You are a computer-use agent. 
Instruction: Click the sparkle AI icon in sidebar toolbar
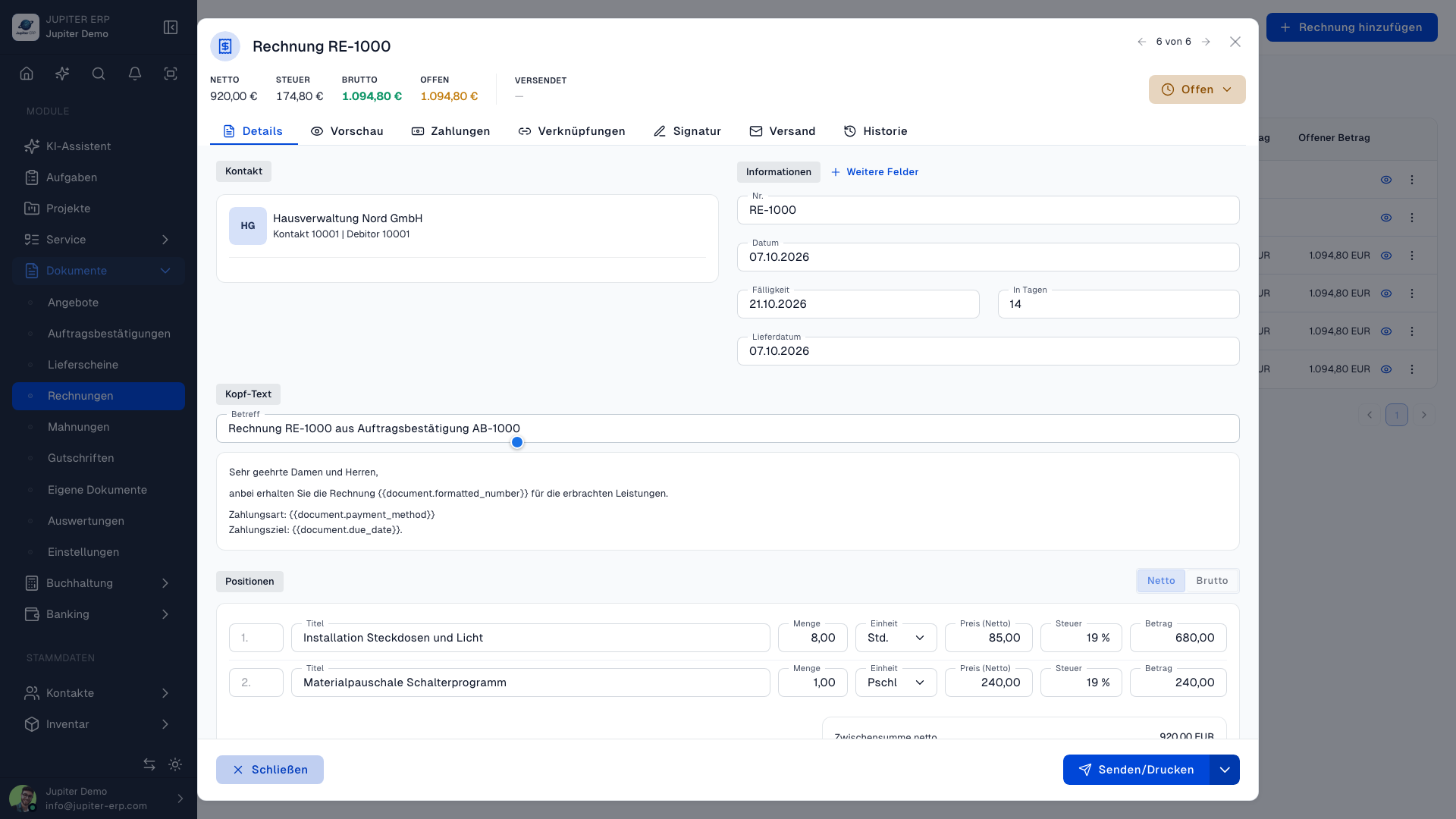coord(62,74)
